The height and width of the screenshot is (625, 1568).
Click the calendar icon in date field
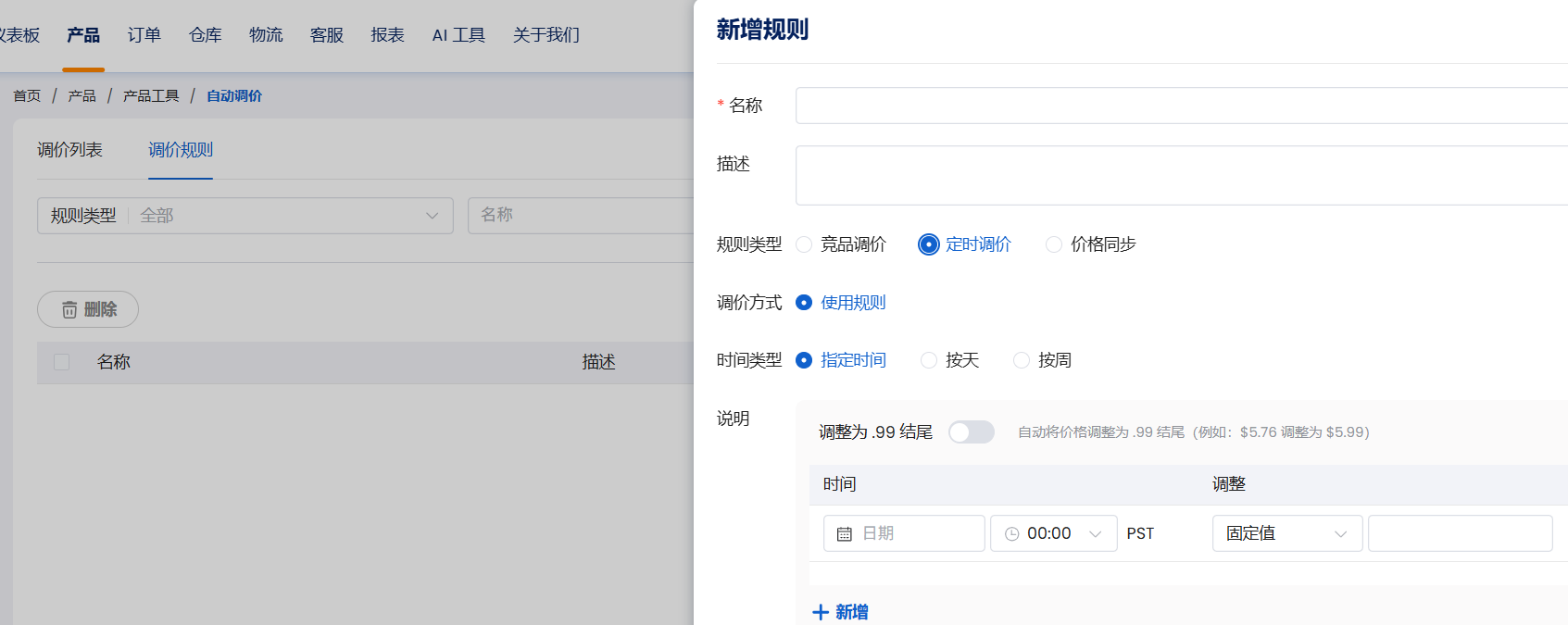click(x=844, y=534)
